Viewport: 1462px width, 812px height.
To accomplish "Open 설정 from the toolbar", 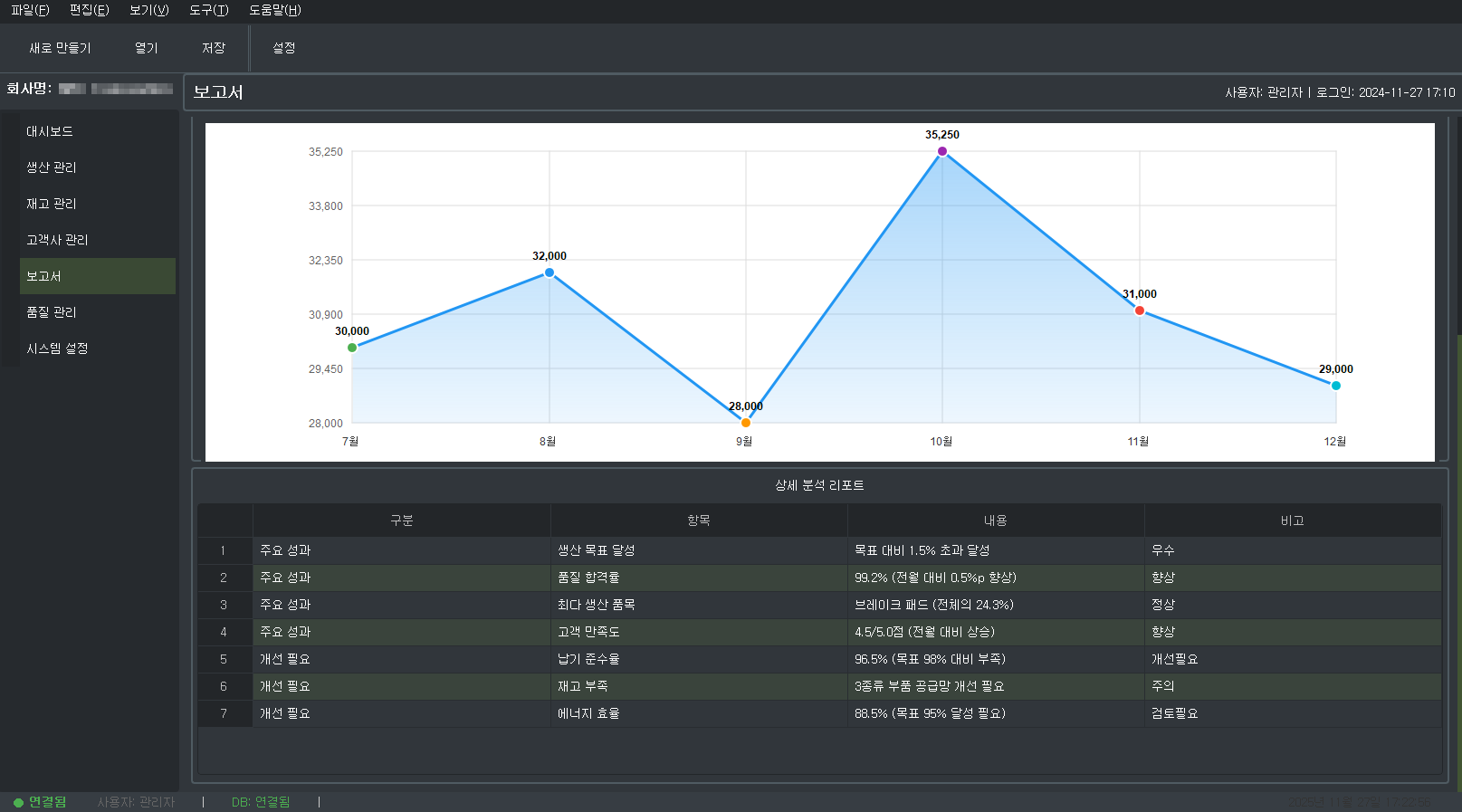I will tap(283, 48).
